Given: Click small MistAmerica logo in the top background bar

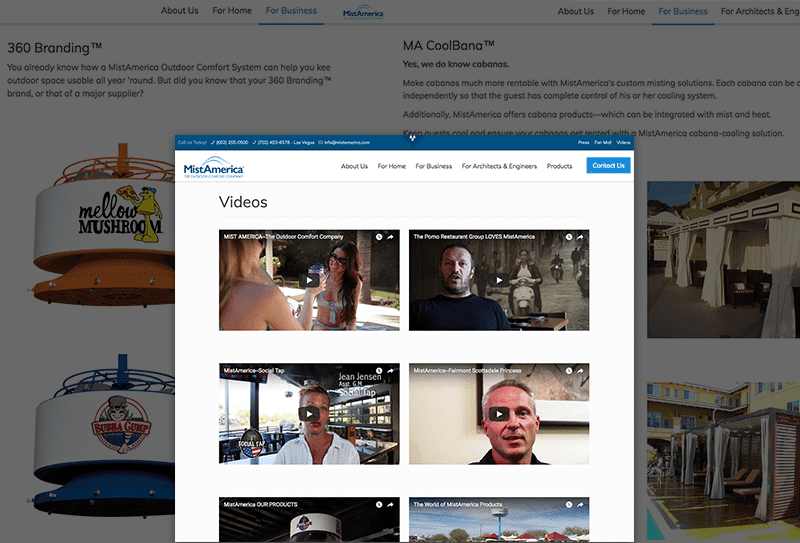Looking at the screenshot, I should 363,13.
